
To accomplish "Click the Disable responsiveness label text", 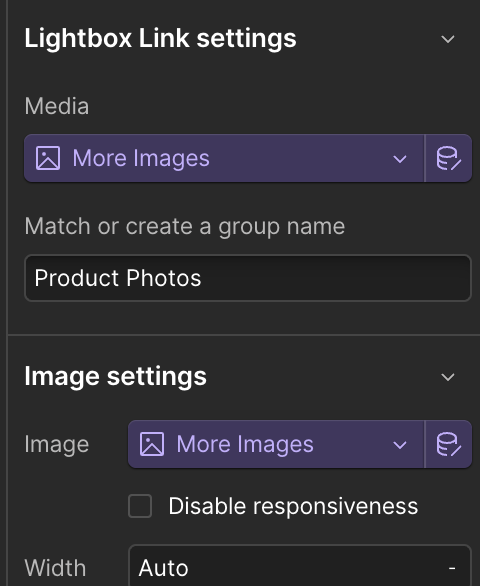I will (x=293, y=506).
